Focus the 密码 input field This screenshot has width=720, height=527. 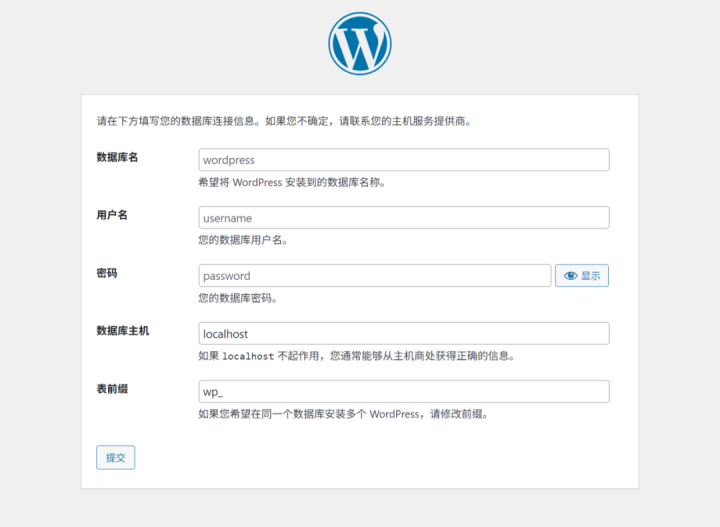375,275
